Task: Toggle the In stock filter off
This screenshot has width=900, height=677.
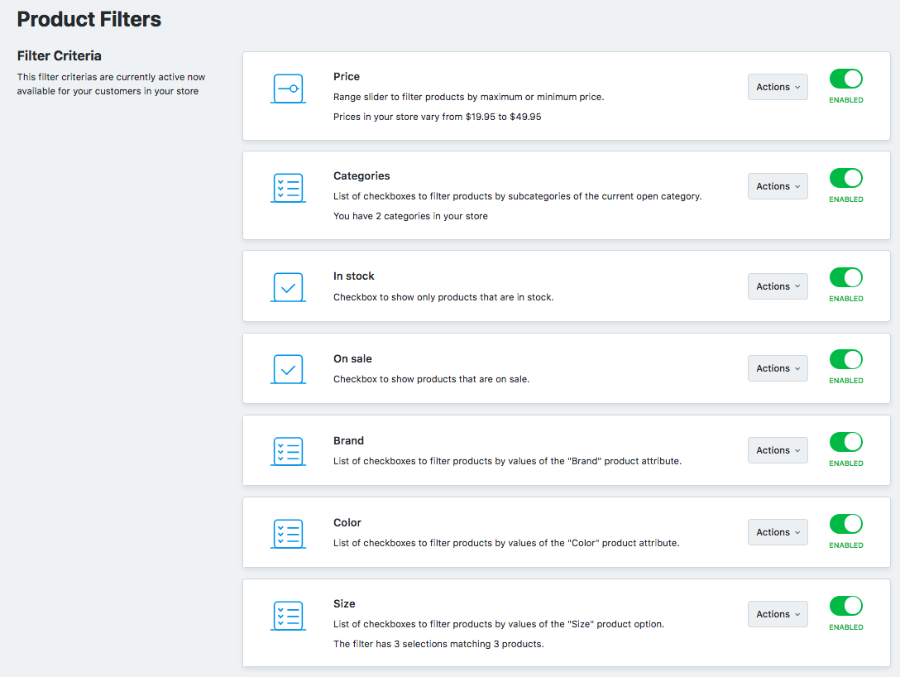Action: pyautogui.click(x=846, y=277)
